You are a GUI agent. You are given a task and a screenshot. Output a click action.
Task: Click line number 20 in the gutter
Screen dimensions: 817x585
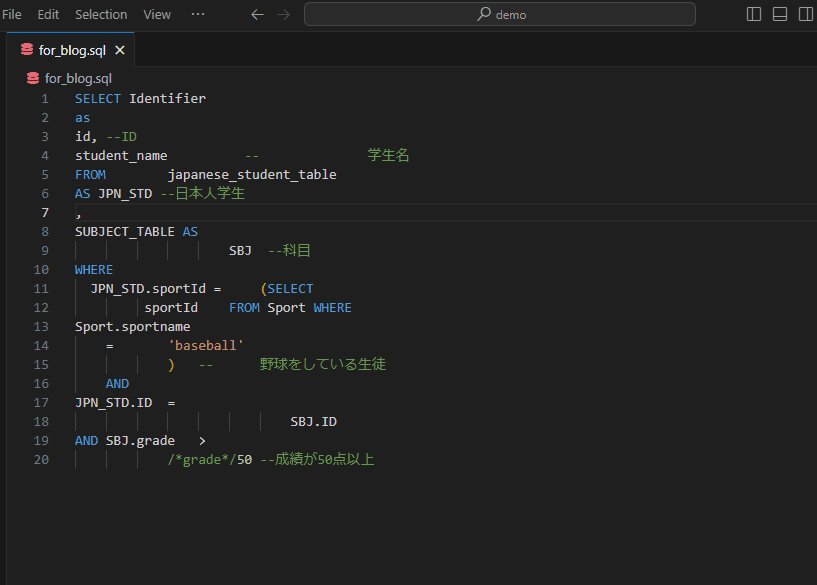[41, 460]
